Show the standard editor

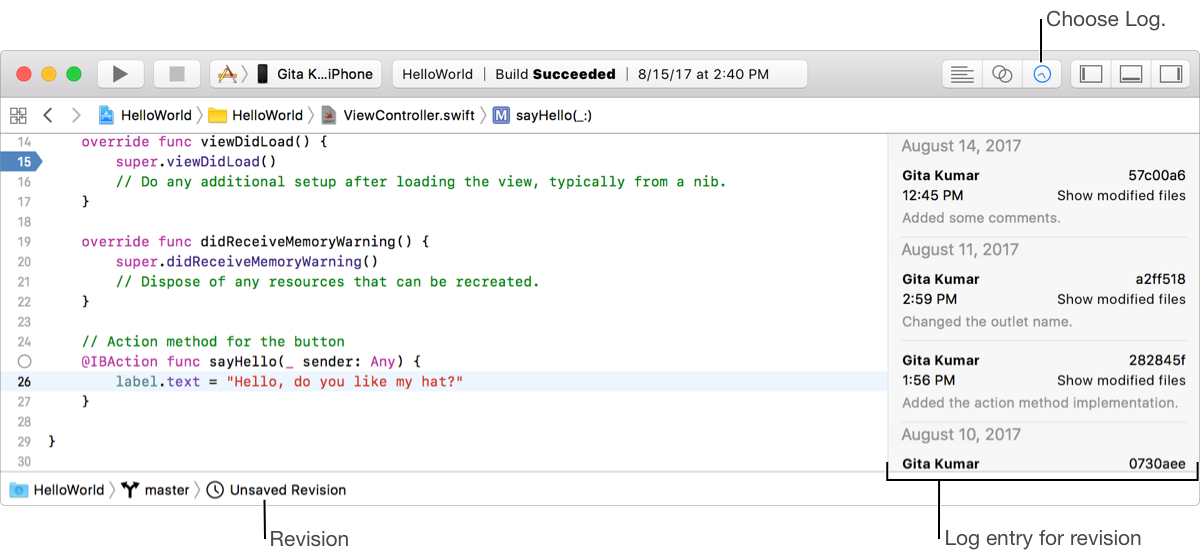click(x=962, y=74)
